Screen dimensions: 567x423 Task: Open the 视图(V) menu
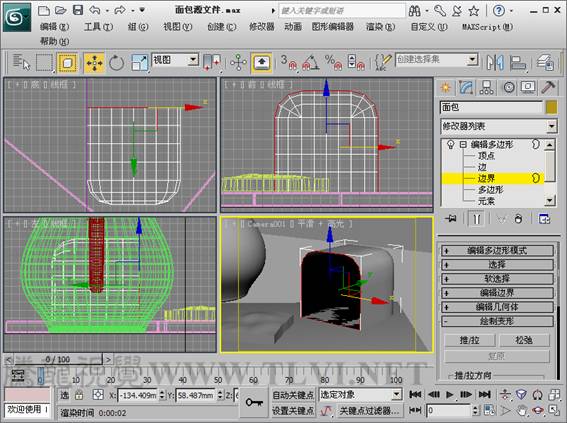pyautogui.click(x=178, y=27)
